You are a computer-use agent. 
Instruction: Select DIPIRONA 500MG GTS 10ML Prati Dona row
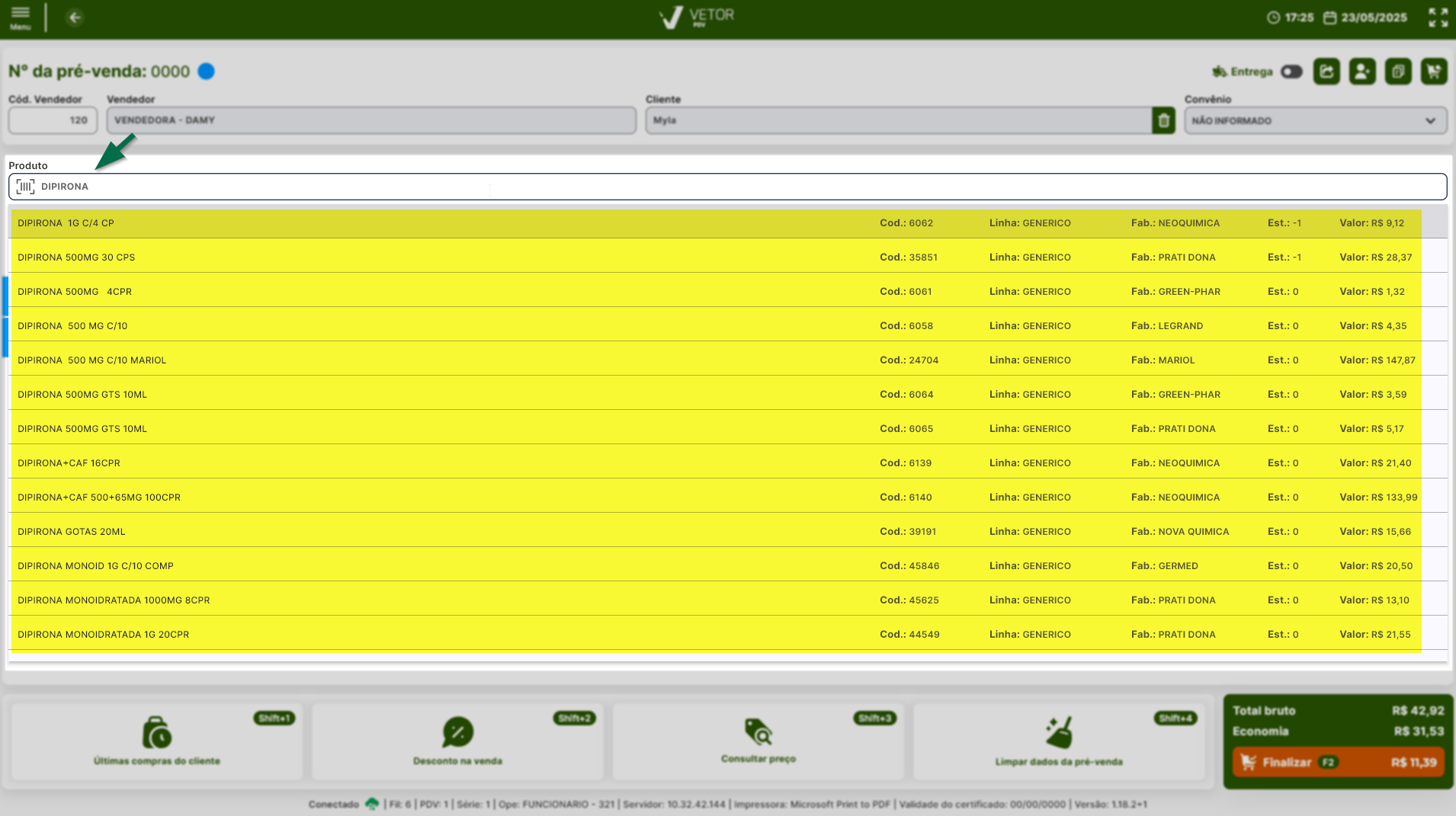(727, 429)
